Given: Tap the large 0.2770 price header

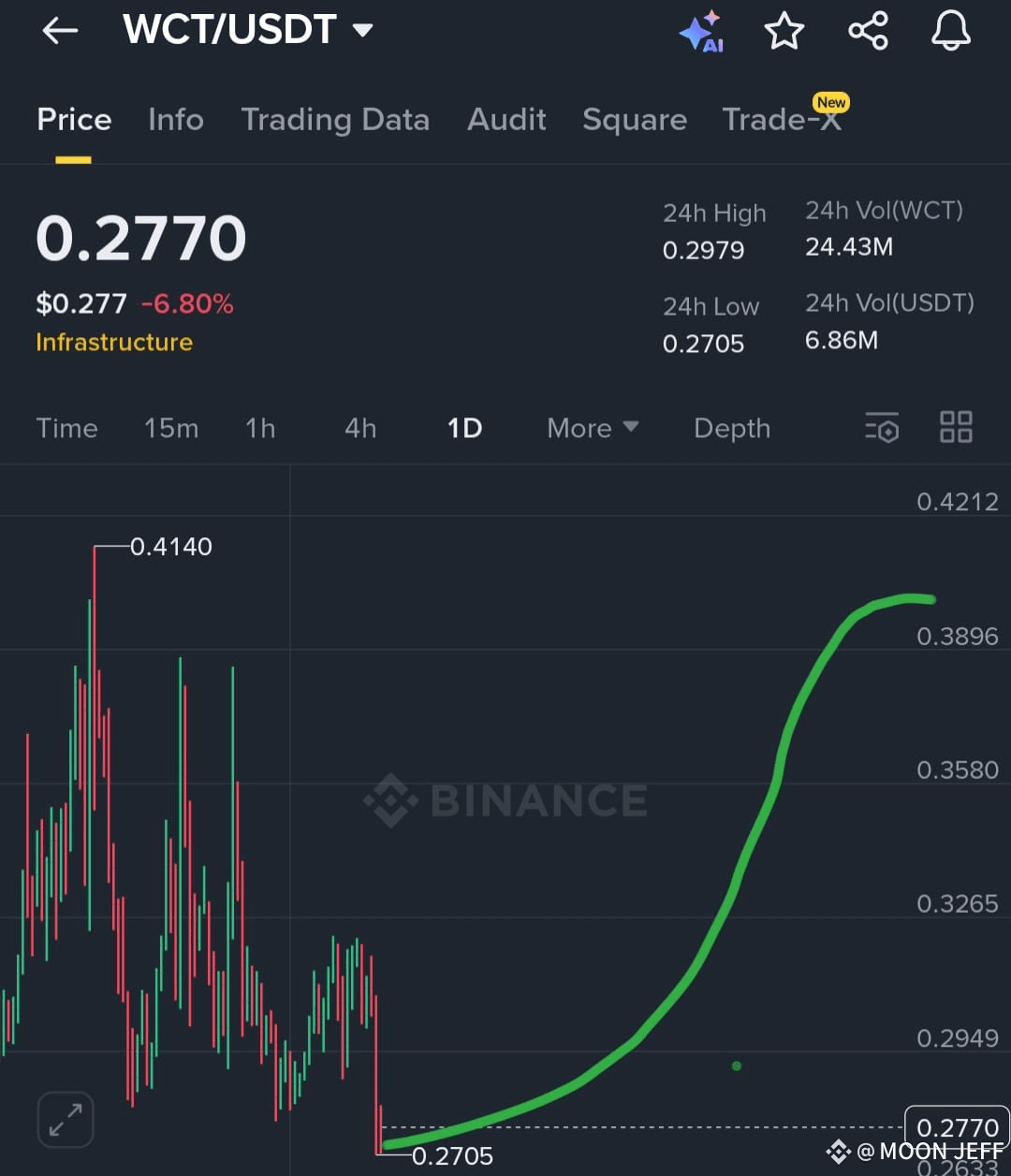Looking at the screenshot, I should coord(141,238).
